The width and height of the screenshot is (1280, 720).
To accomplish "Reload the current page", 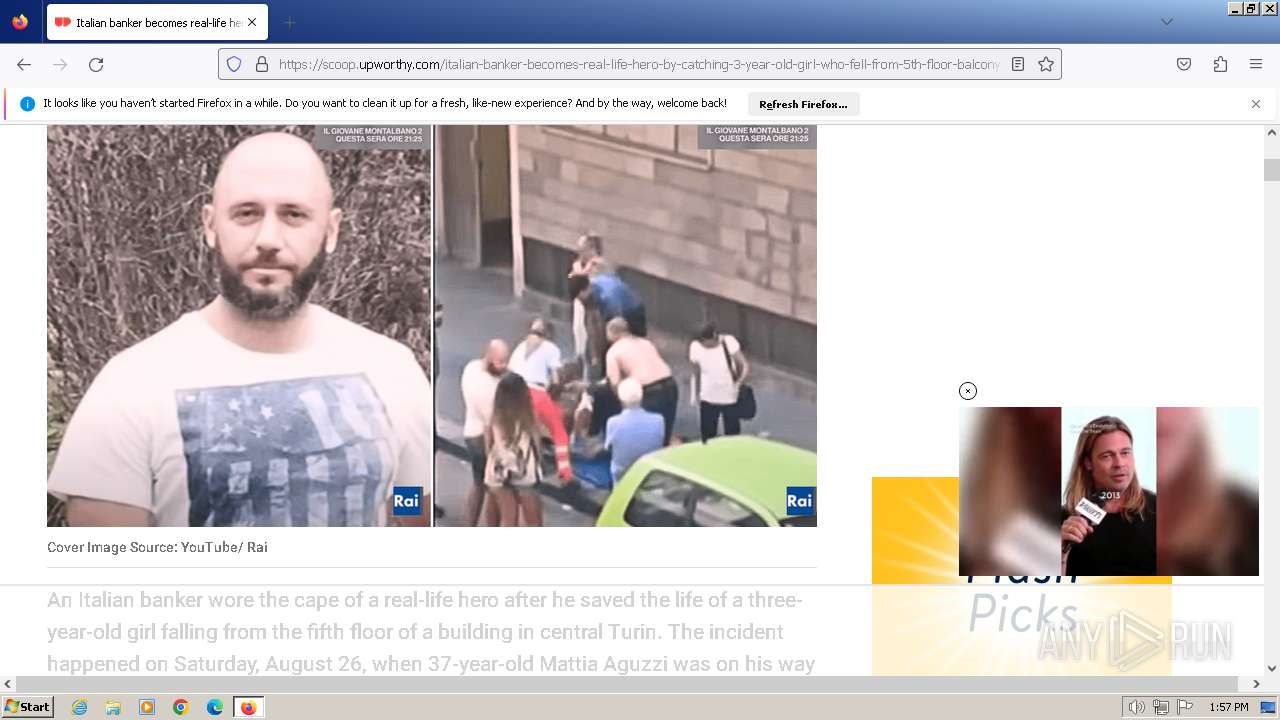I will click(96, 64).
